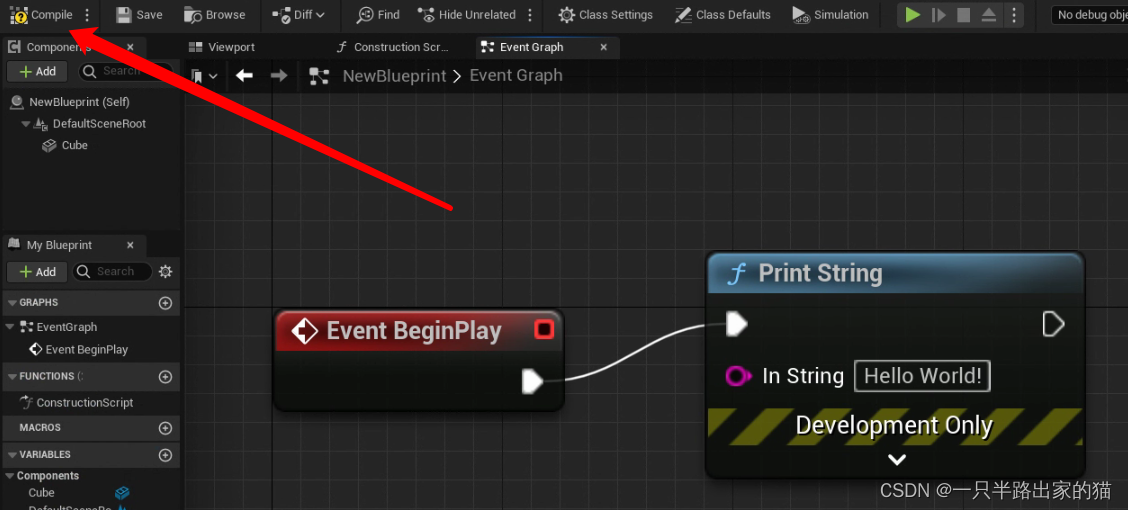Image resolution: width=1128 pixels, height=510 pixels.
Task: Open My Blueprint settings gear
Action: tap(165, 272)
